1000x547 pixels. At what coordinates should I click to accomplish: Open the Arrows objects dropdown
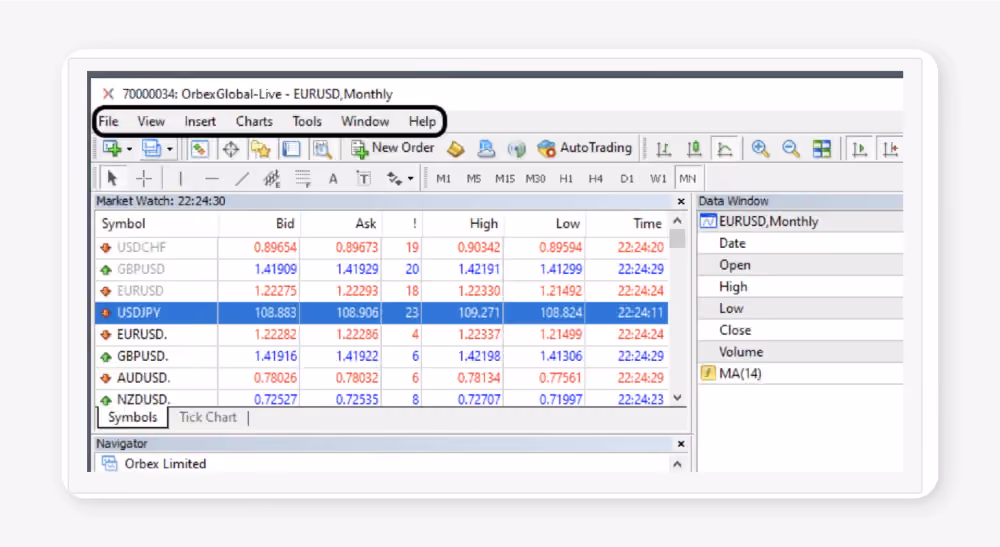click(x=411, y=179)
